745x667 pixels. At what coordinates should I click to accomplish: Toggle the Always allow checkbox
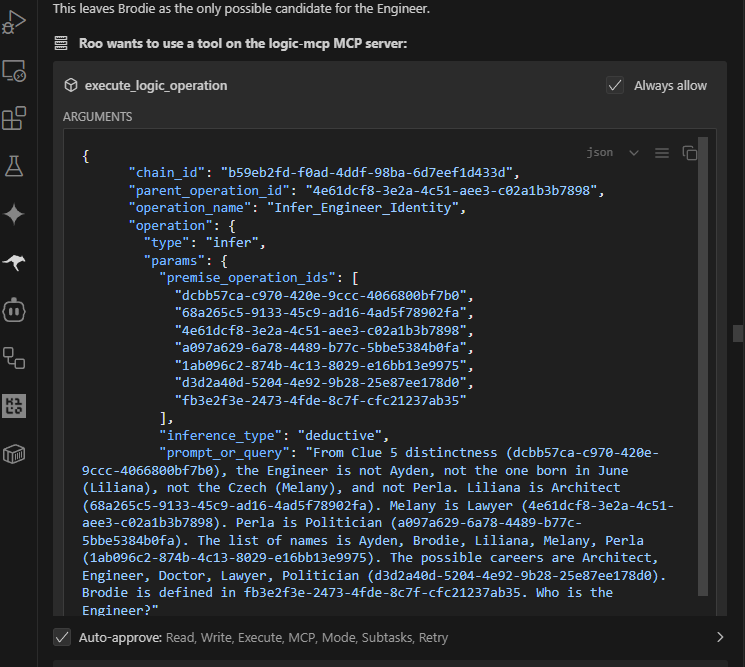pos(615,86)
